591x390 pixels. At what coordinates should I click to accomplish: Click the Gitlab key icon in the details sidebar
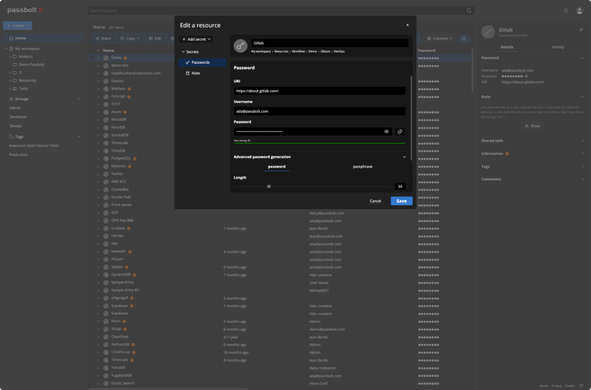click(x=488, y=32)
